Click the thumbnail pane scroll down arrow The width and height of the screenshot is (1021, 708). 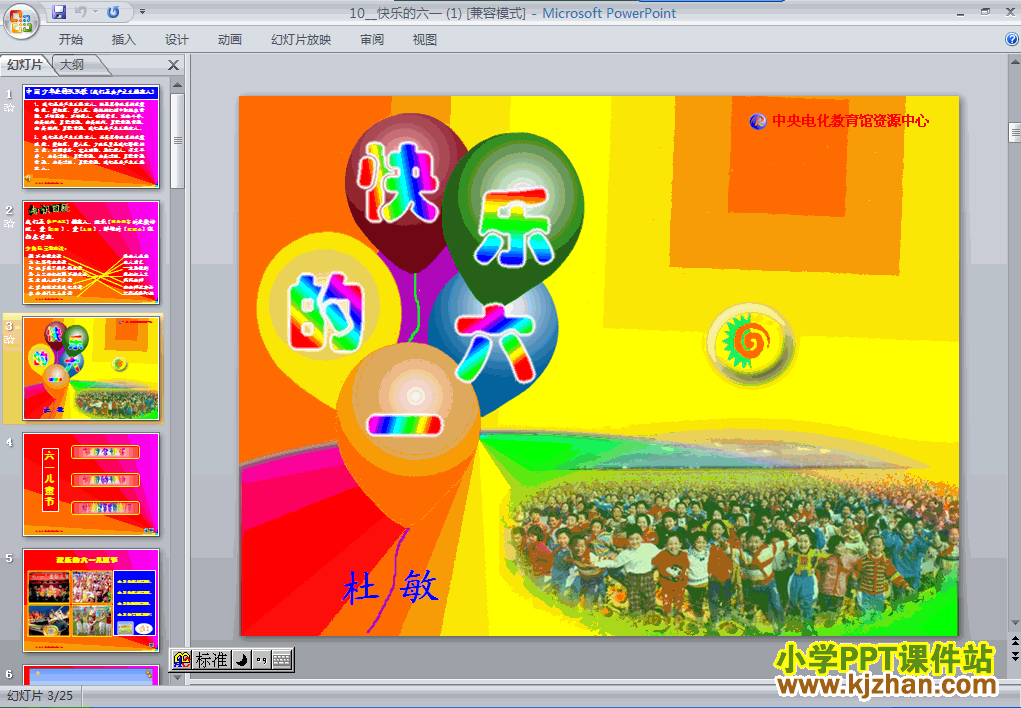[177, 678]
